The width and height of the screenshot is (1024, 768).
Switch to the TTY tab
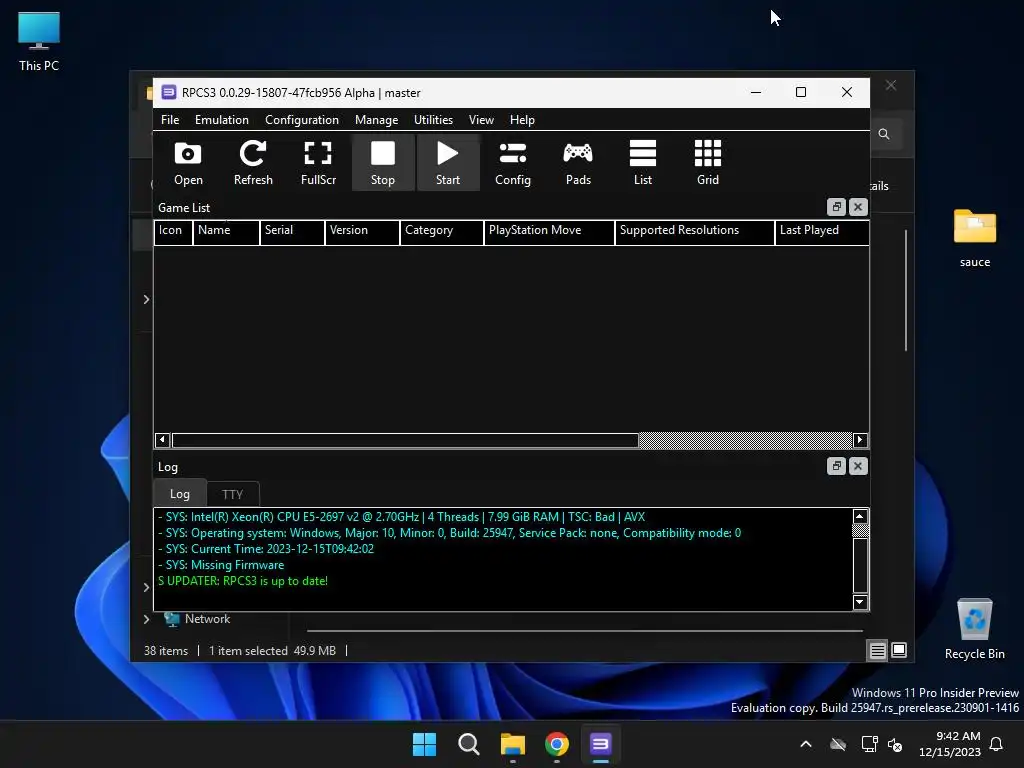232,494
